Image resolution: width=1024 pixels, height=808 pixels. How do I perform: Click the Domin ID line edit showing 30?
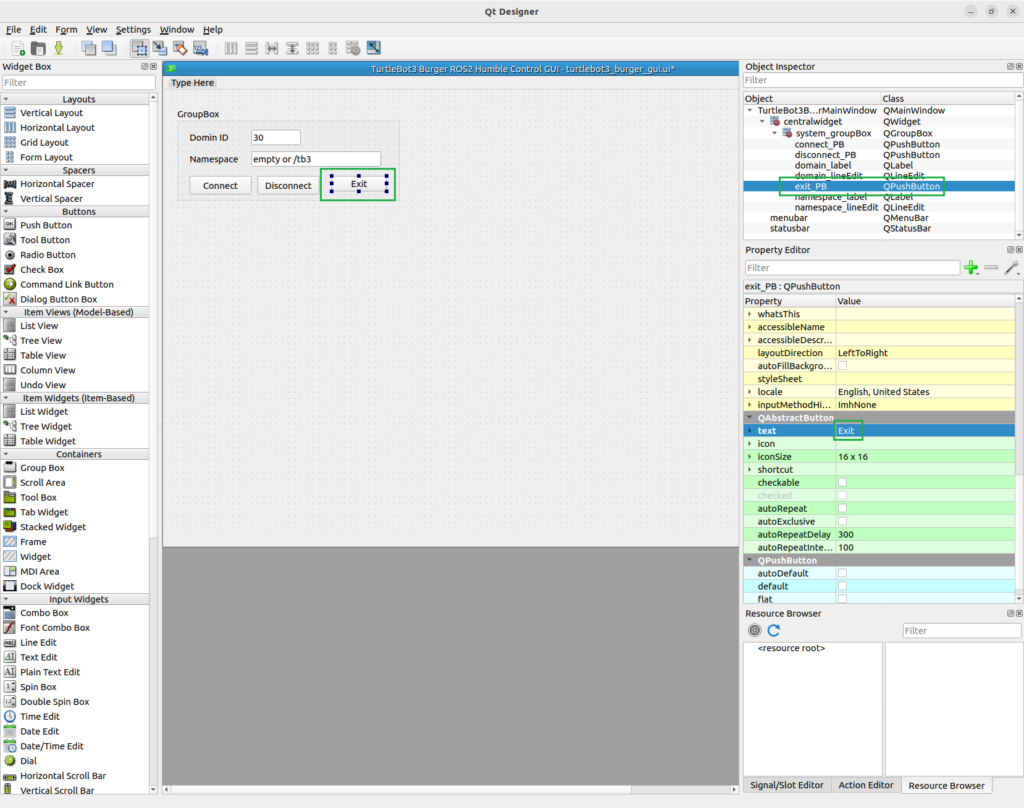pyautogui.click(x=276, y=137)
